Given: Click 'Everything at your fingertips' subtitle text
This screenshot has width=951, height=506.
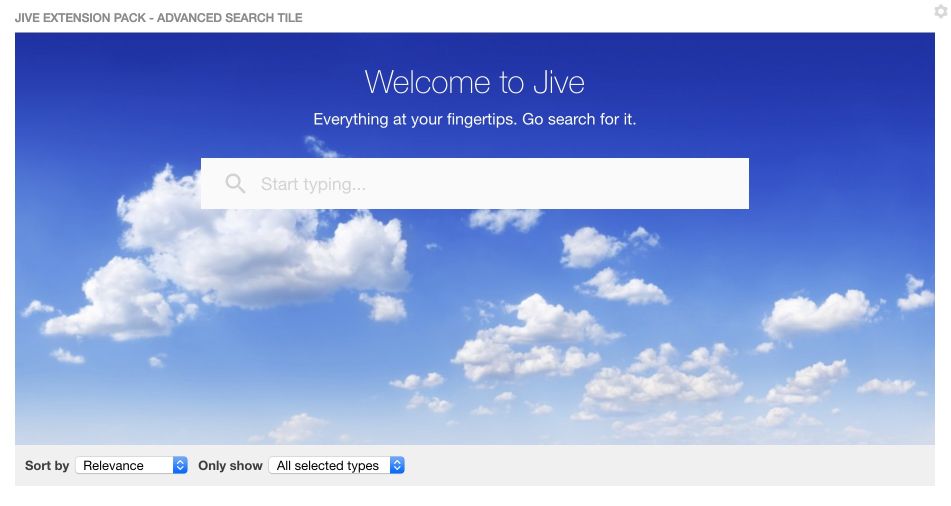Looking at the screenshot, I should (x=475, y=119).
